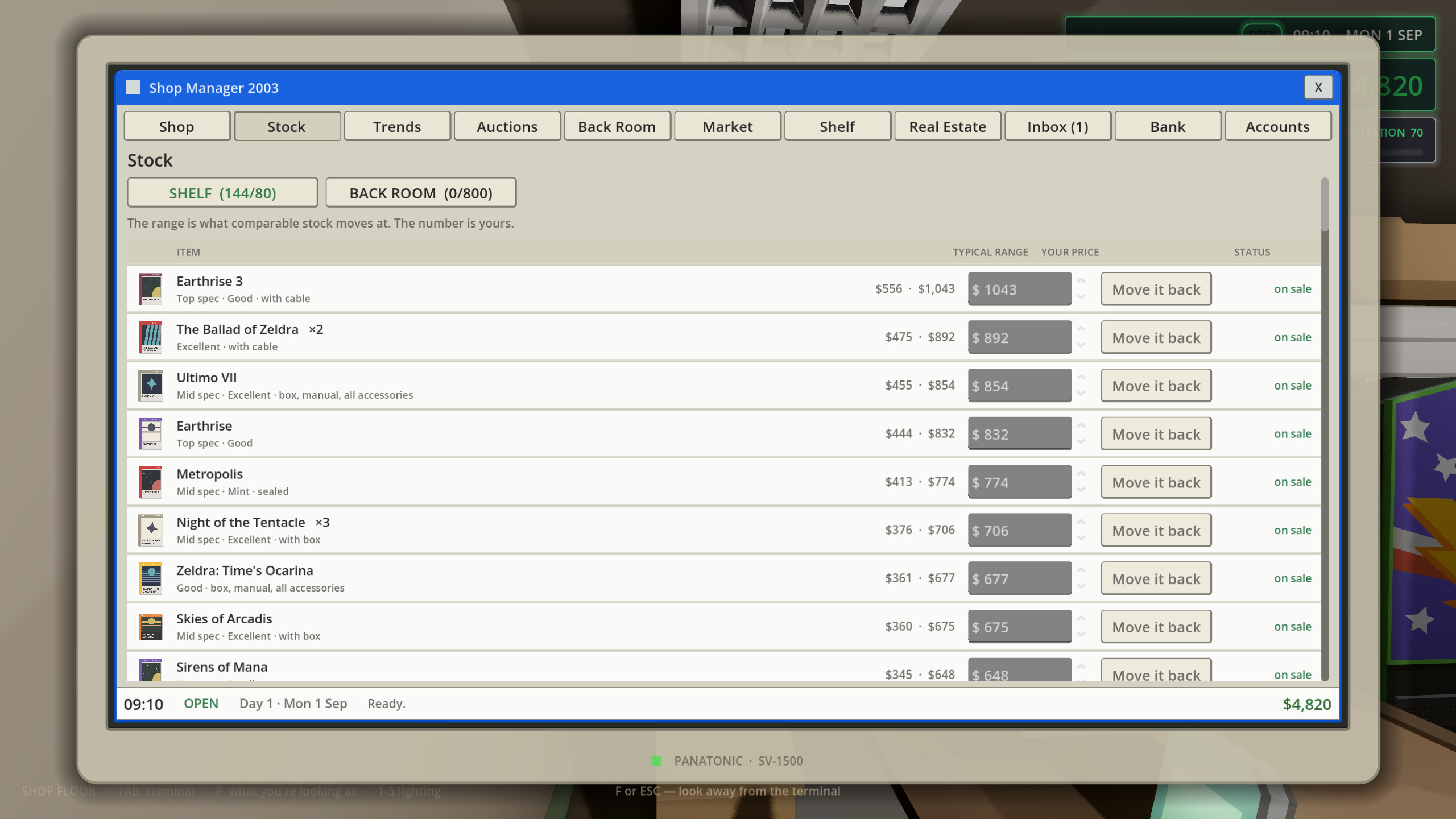
Task: Click the stock list vertical scrollbar
Action: [1325, 429]
